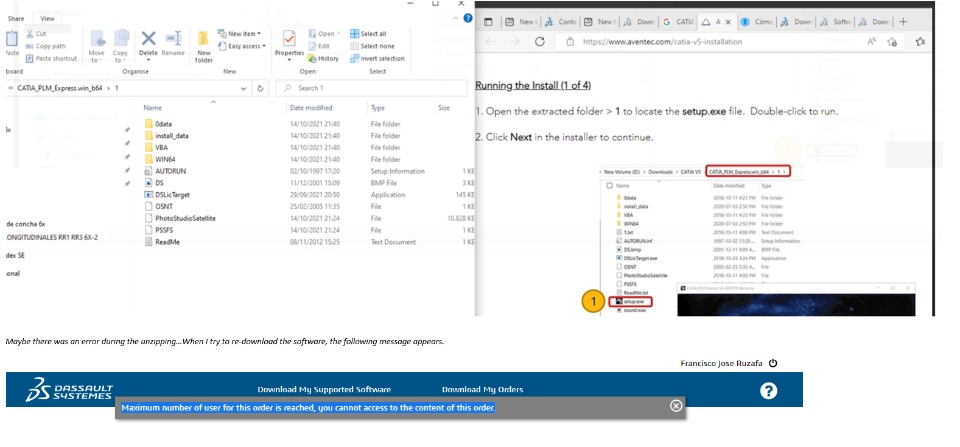960x447 pixels.
Task: Click the History icon in Open group
Action: click(312, 58)
